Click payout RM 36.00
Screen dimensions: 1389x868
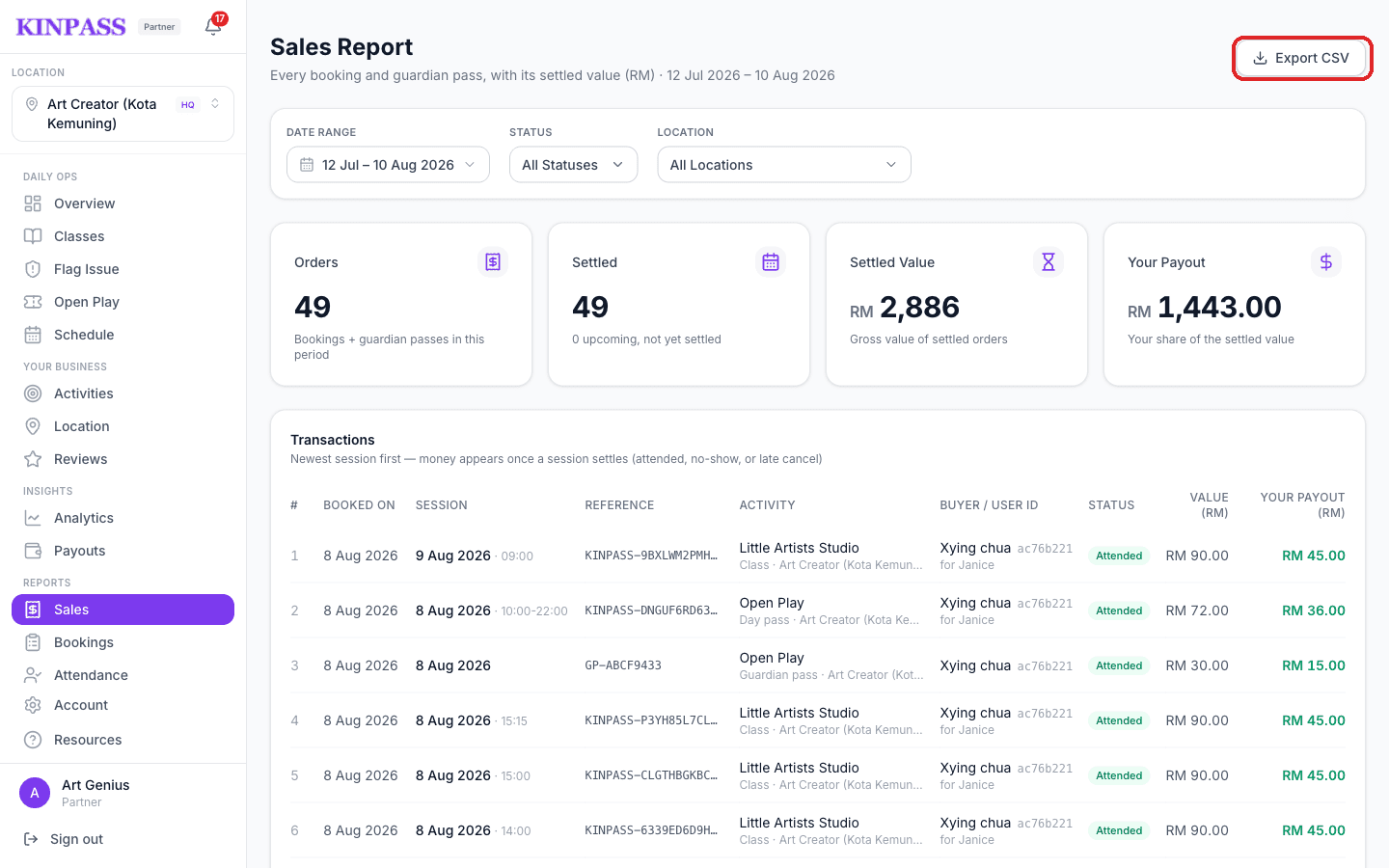pos(1314,610)
